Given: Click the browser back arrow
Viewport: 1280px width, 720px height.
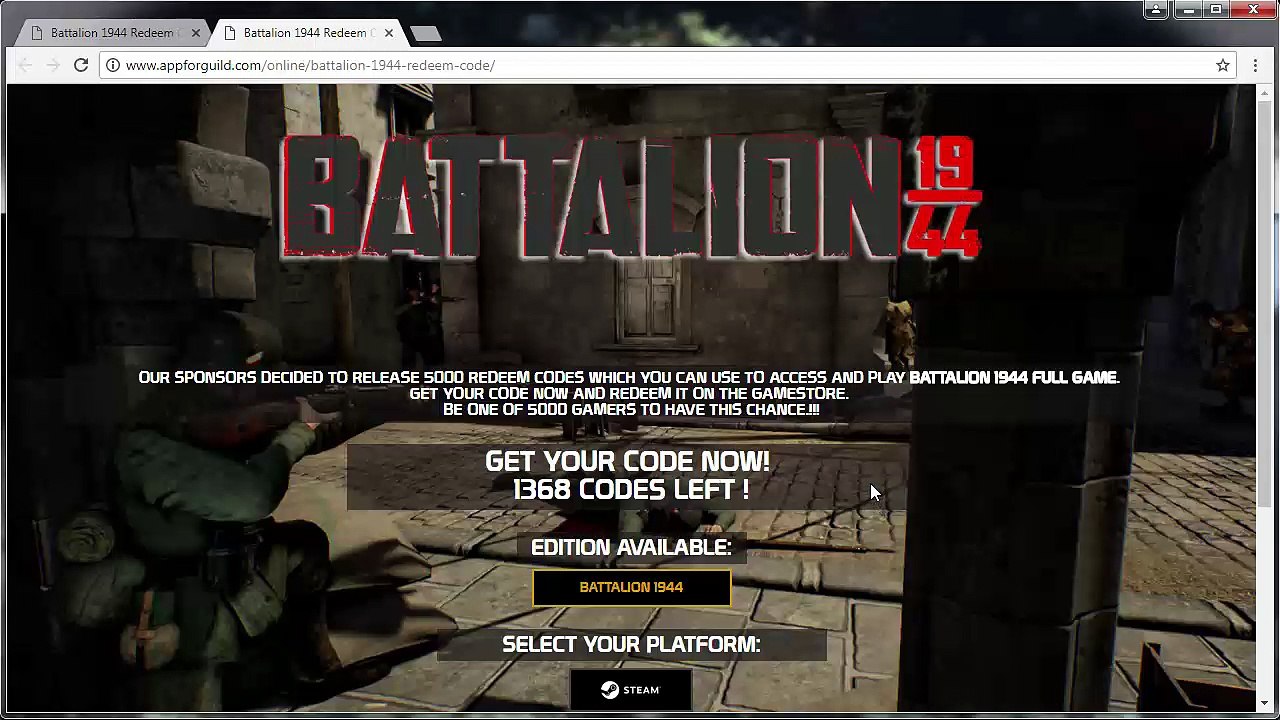Looking at the screenshot, I should (25, 65).
